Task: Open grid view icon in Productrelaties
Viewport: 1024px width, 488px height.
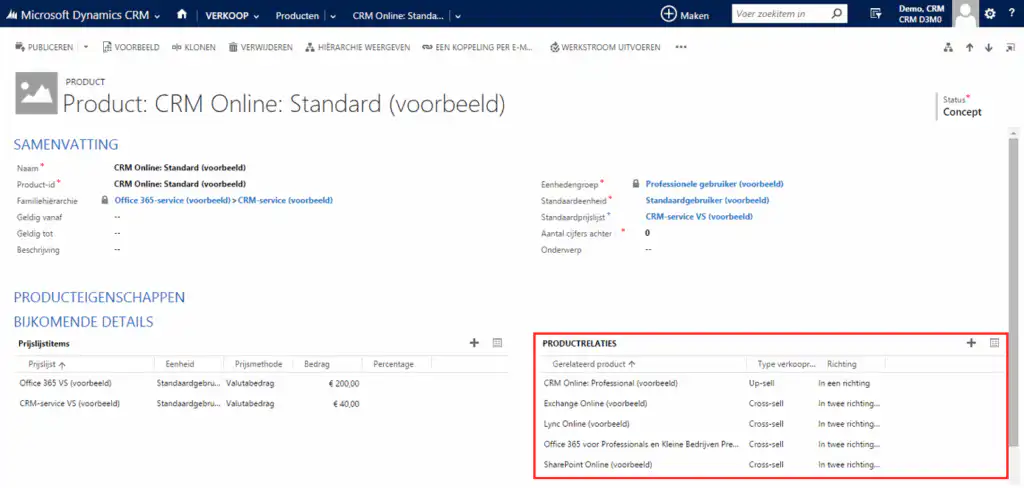Action: point(994,343)
